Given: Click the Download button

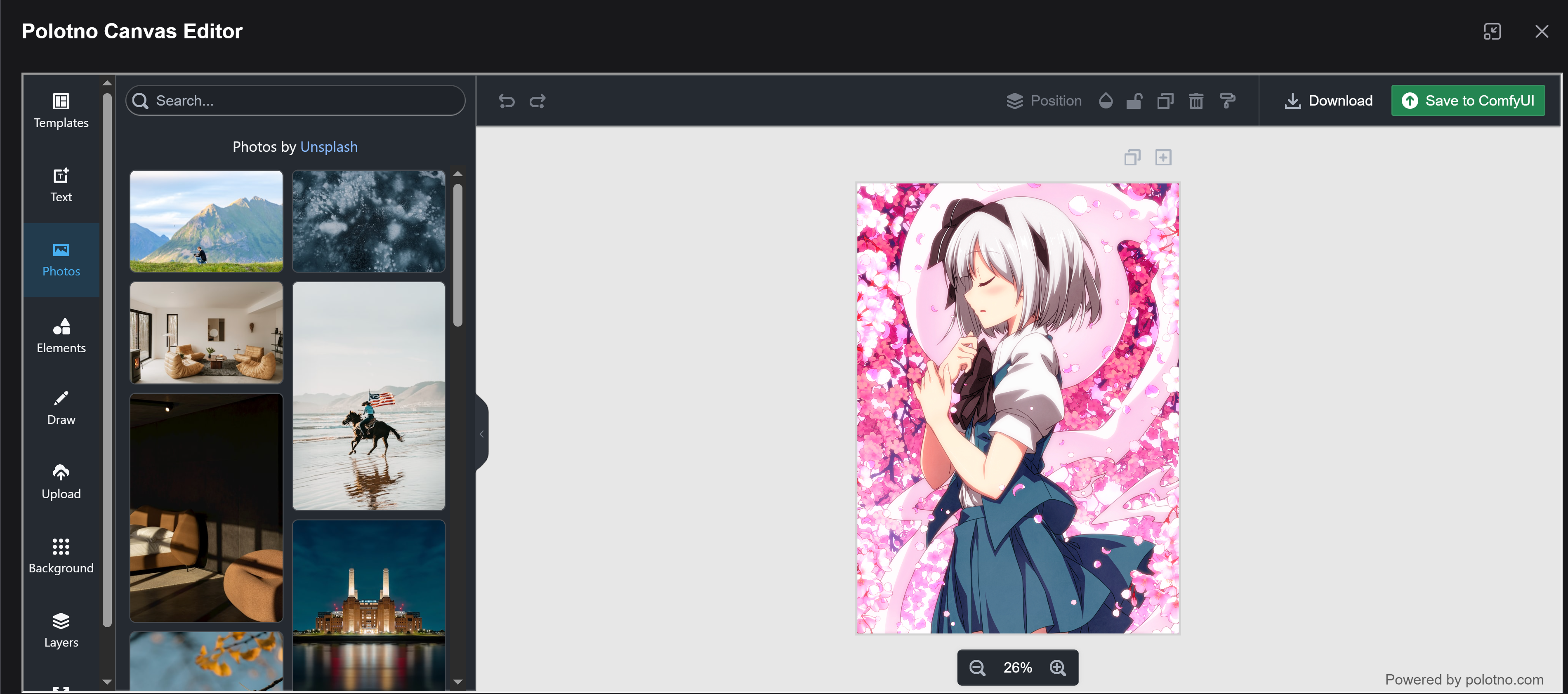Looking at the screenshot, I should [1328, 101].
